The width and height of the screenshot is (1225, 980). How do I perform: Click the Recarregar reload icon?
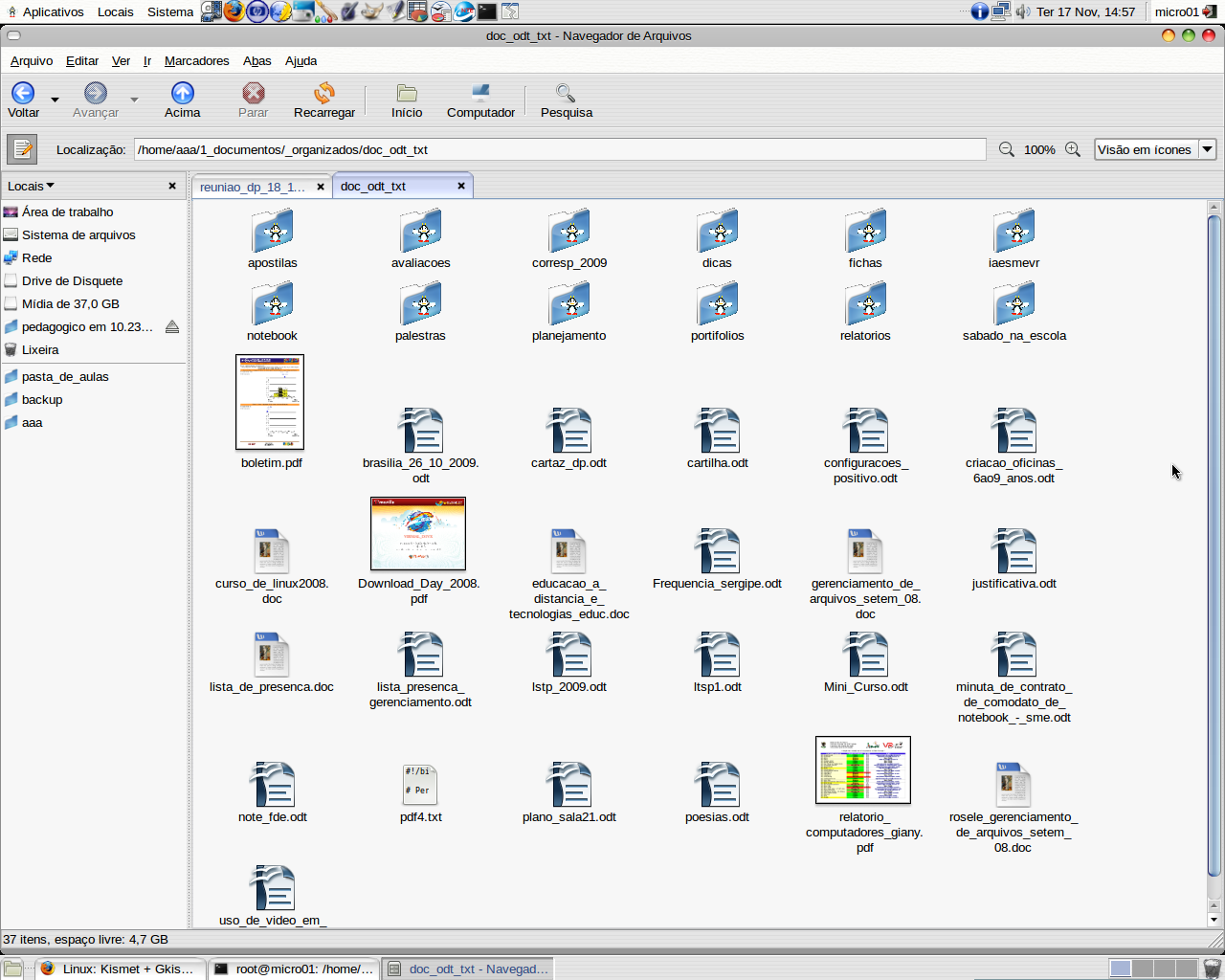point(324,93)
